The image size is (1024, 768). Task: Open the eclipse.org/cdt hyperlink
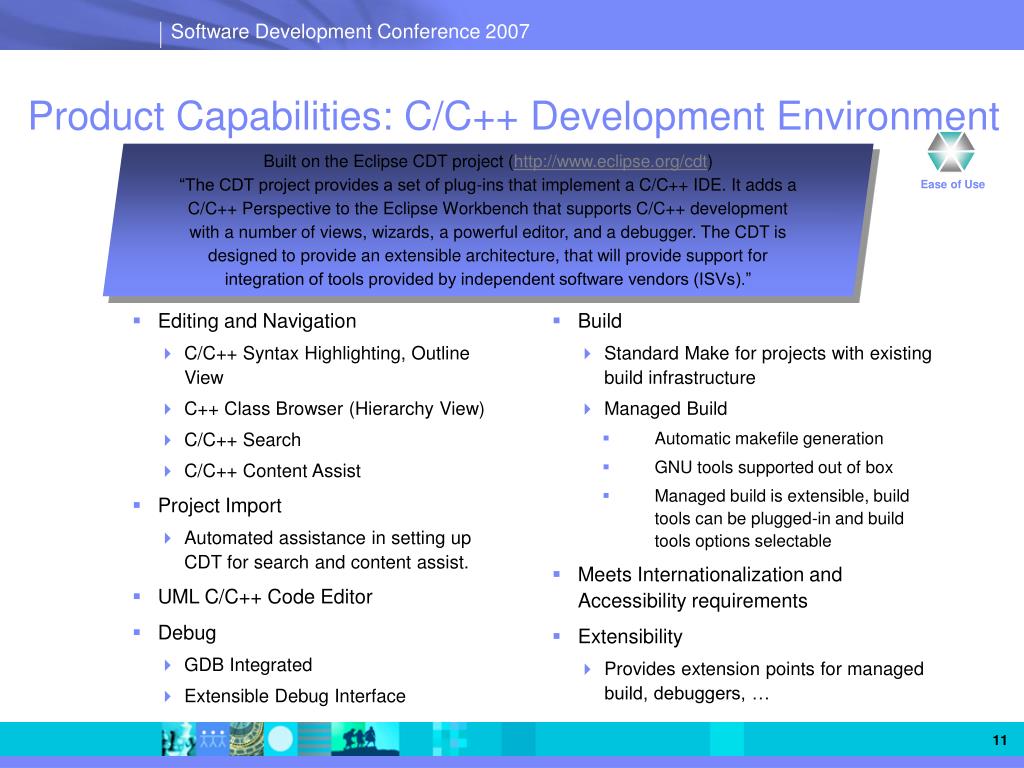tap(611, 161)
